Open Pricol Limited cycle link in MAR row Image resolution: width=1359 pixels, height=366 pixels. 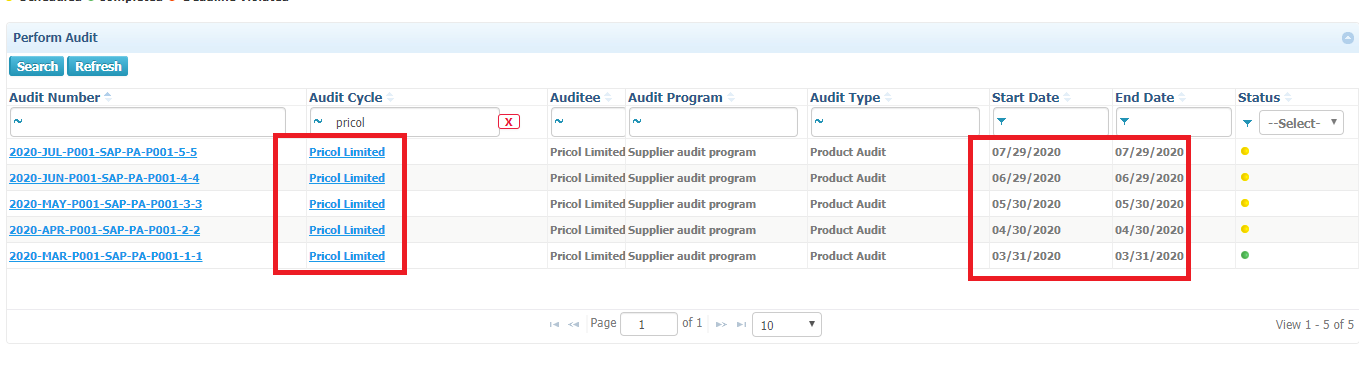[347, 256]
